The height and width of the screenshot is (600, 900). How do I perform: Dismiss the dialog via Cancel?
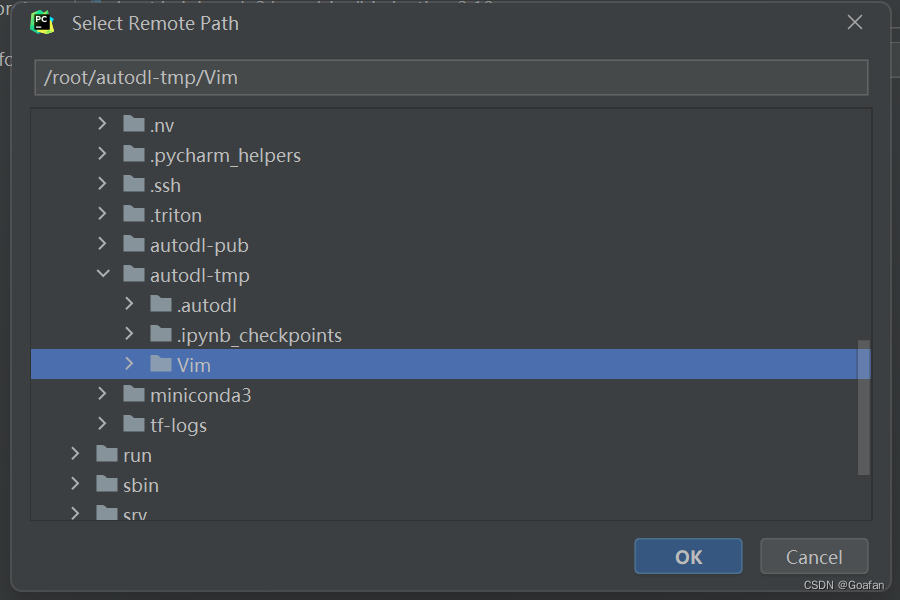pyautogui.click(x=814, y=556)
